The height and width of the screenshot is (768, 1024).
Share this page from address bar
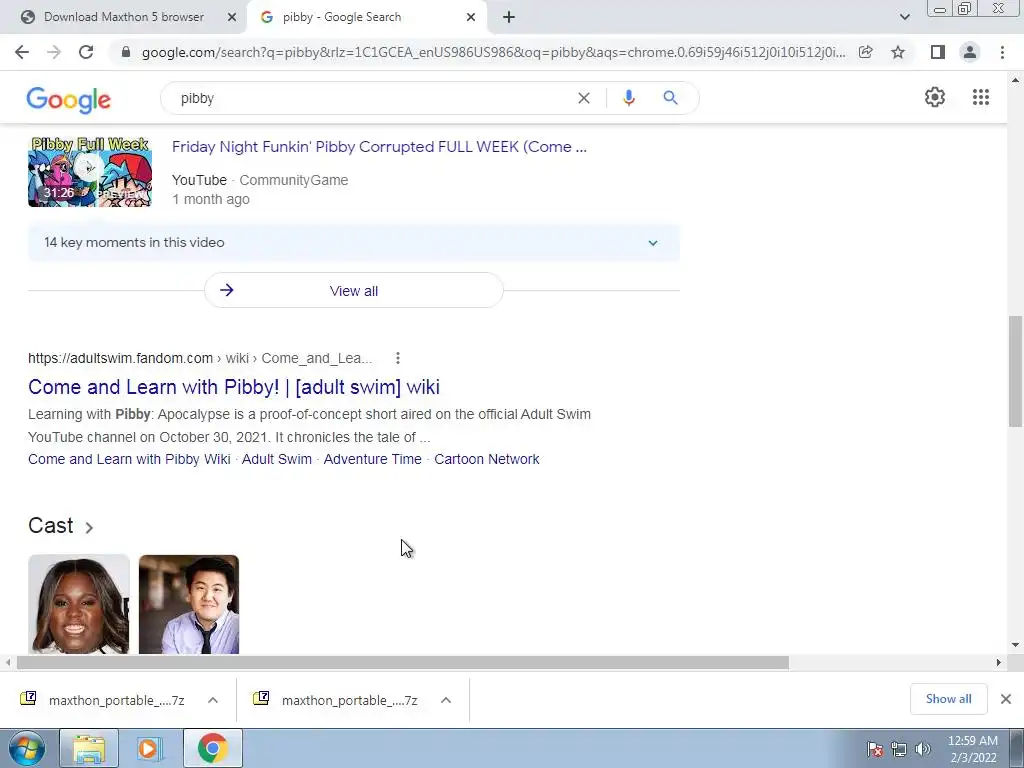(x=865, y=52)
